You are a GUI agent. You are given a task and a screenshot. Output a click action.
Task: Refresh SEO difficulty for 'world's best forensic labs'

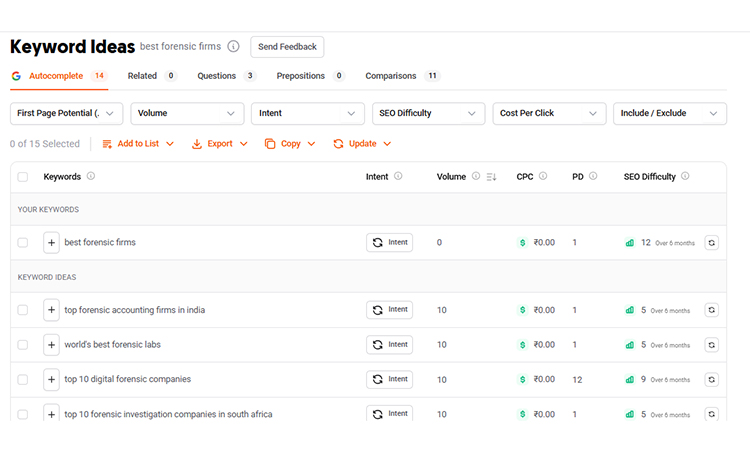712,345
